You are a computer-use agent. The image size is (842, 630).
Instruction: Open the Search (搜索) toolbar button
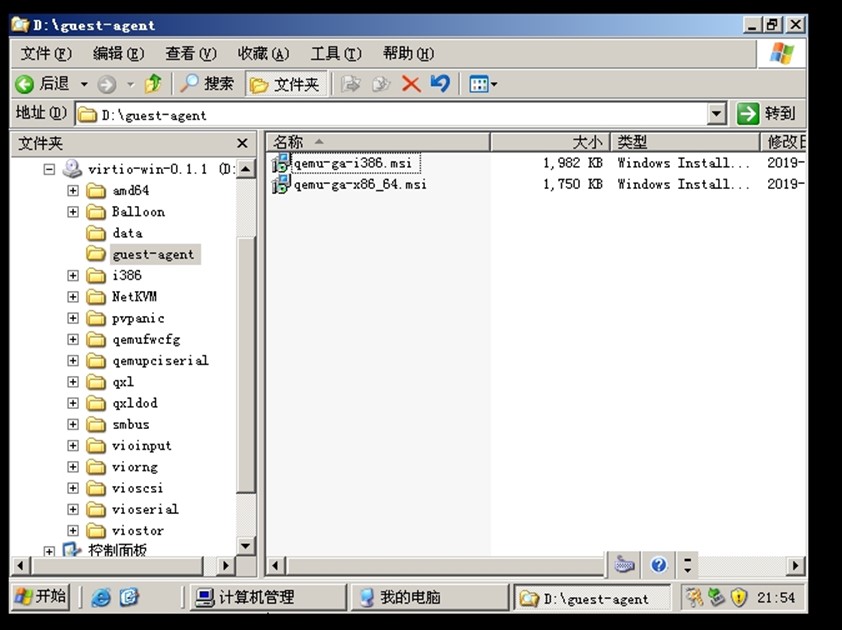tap(207, 84)
